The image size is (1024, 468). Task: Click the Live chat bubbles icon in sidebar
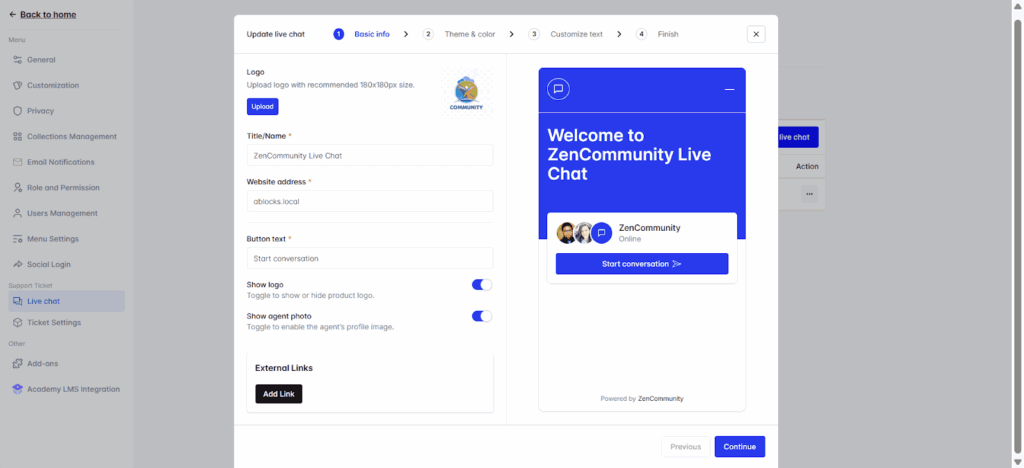pyautogui.click(x=18, y=301)
